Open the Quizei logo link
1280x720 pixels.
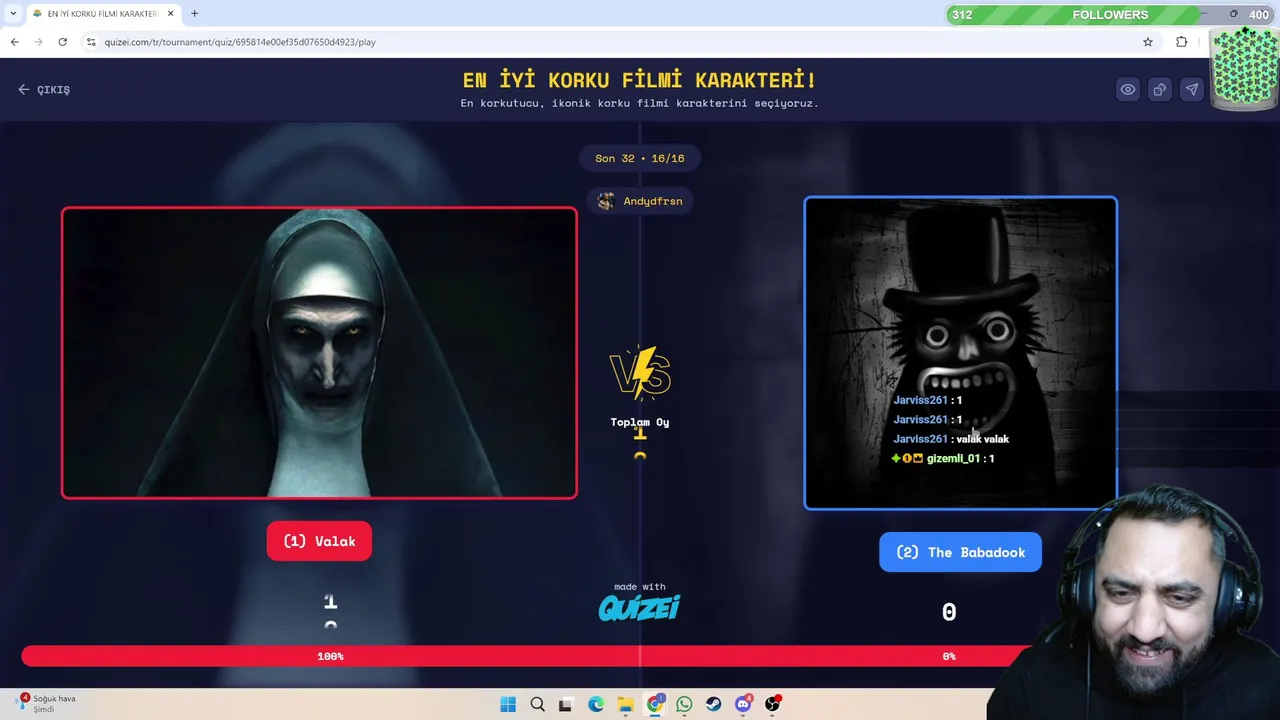point(640,607)
